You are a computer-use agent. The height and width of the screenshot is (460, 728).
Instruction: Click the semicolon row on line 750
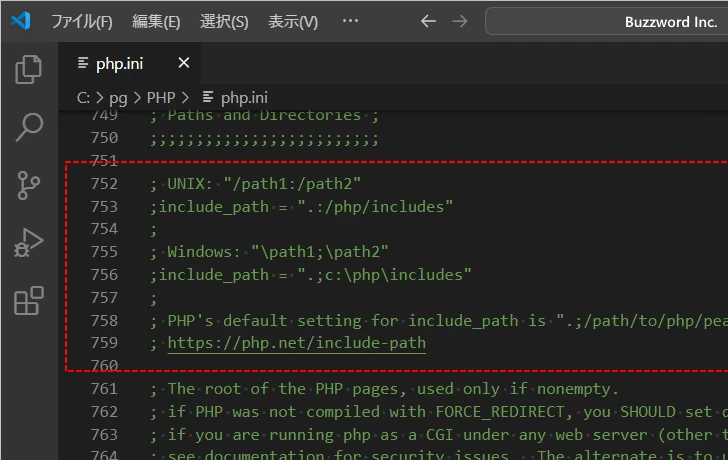[x=264, y=139]
